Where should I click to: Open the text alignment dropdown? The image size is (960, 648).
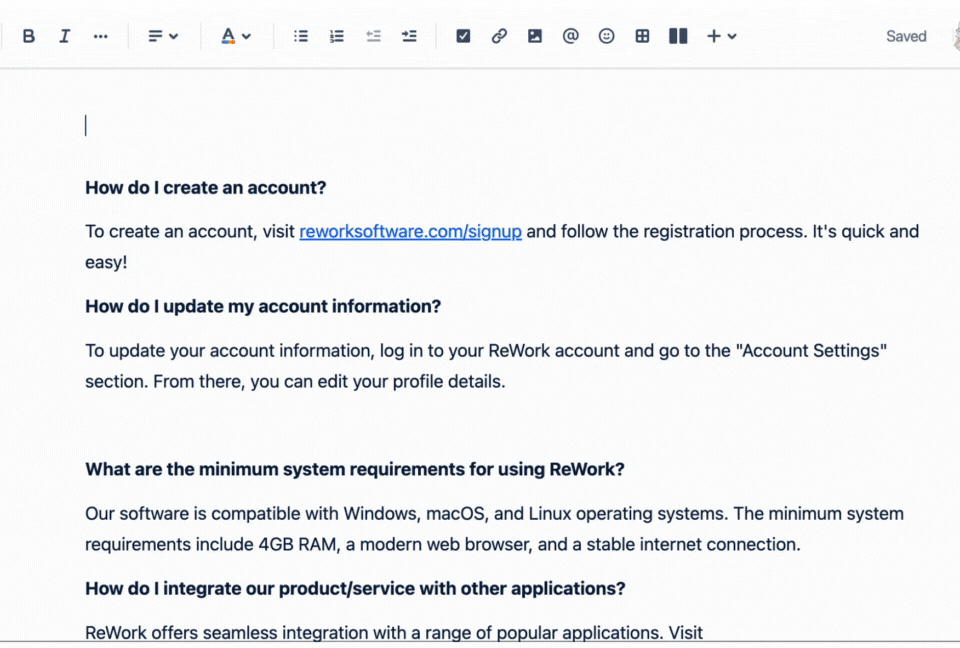pyautogui.click(x=160, y=35)
